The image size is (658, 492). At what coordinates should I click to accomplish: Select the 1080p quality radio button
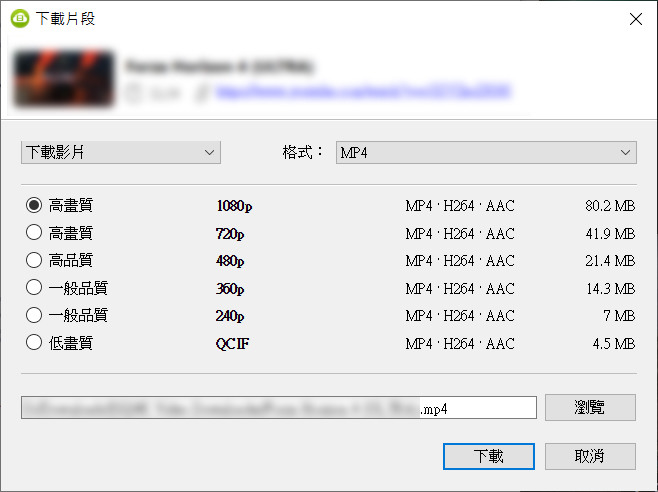point(34,205)
